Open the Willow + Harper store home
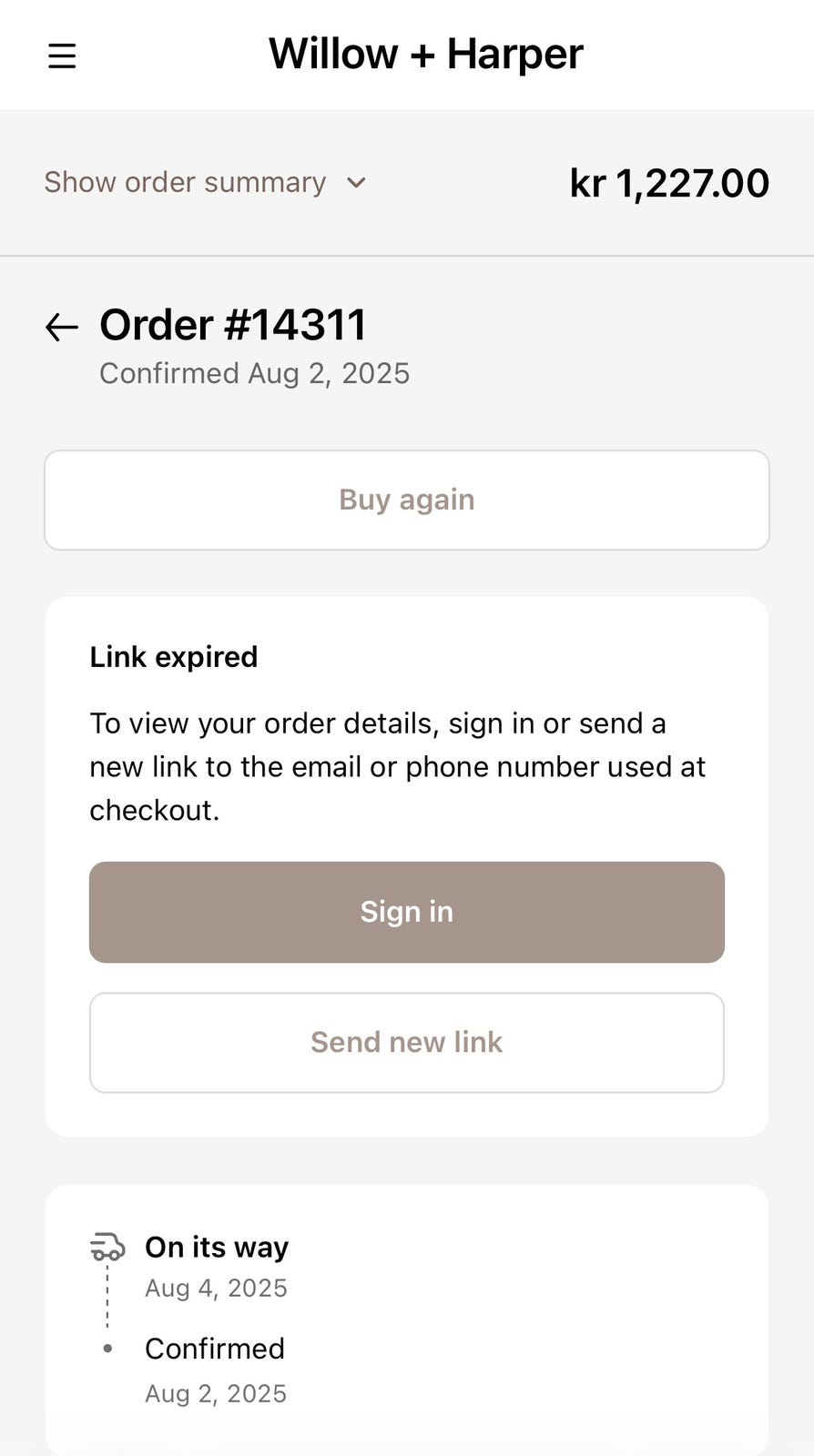The height and width of the screenshot is (1456, 814). (425, 54)
